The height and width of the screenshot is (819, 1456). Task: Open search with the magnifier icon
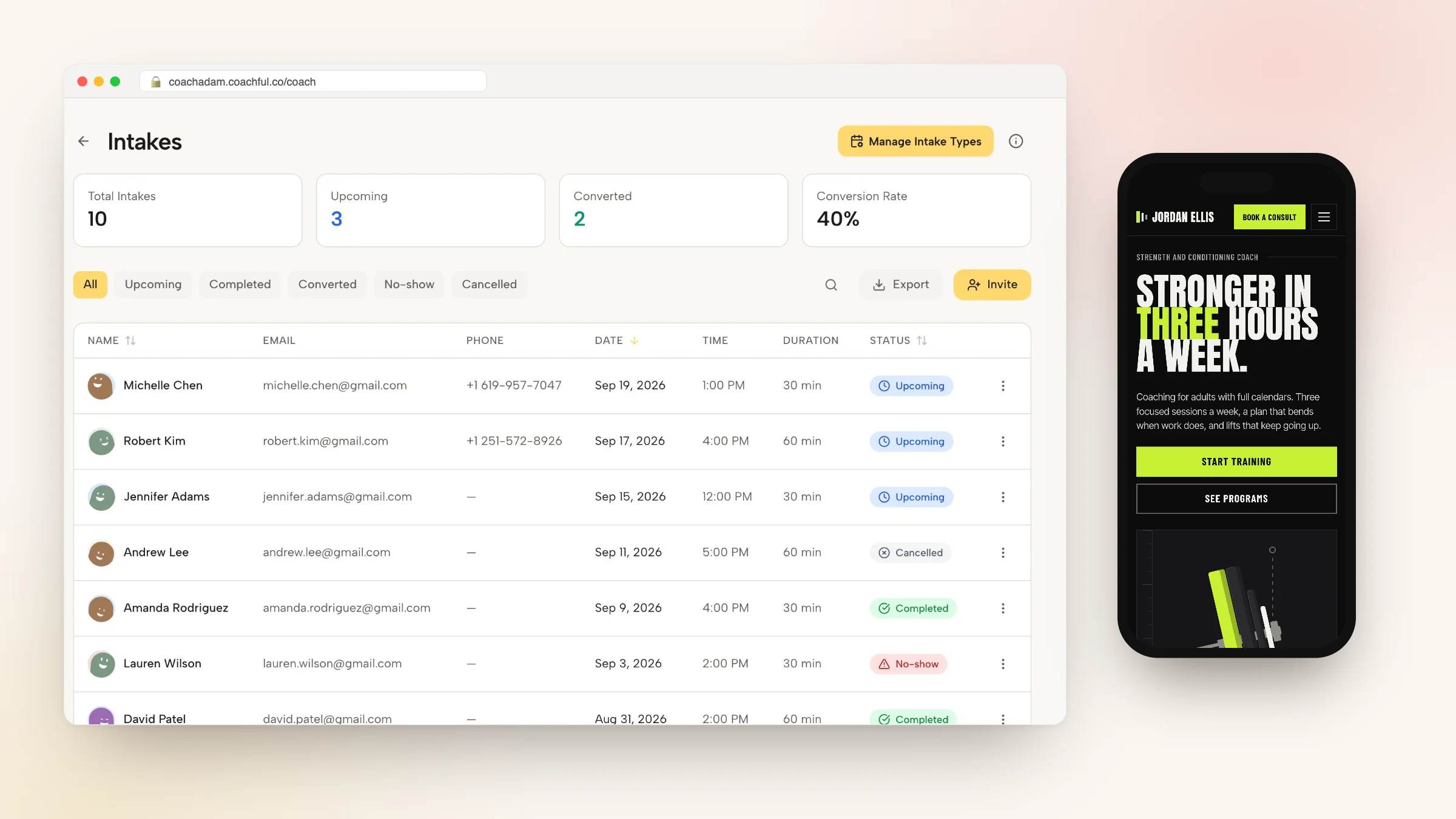pyautogui.click(x=831, y=285)
